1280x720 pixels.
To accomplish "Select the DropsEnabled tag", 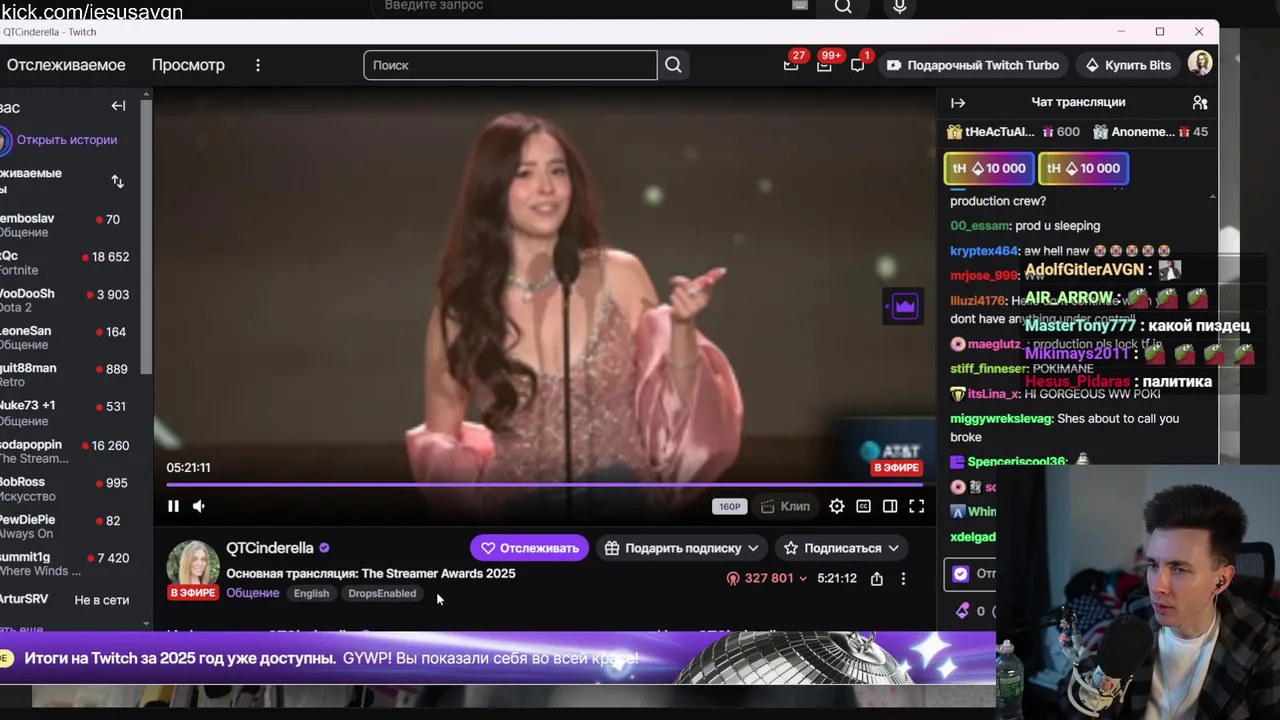I will click(x=382, y=593).
